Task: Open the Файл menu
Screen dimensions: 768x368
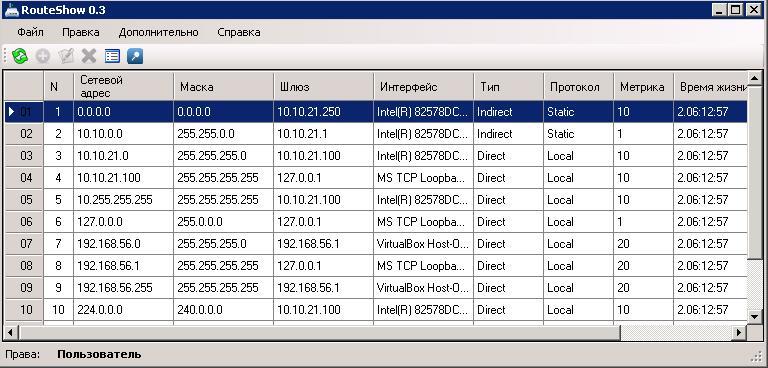Action: pos(30,32)
